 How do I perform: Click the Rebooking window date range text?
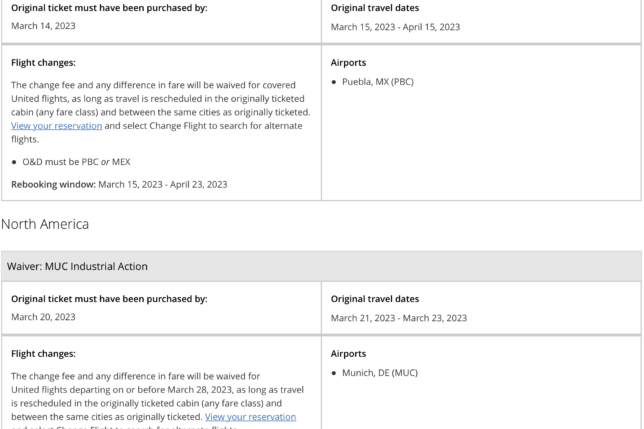tap(162, 184)
